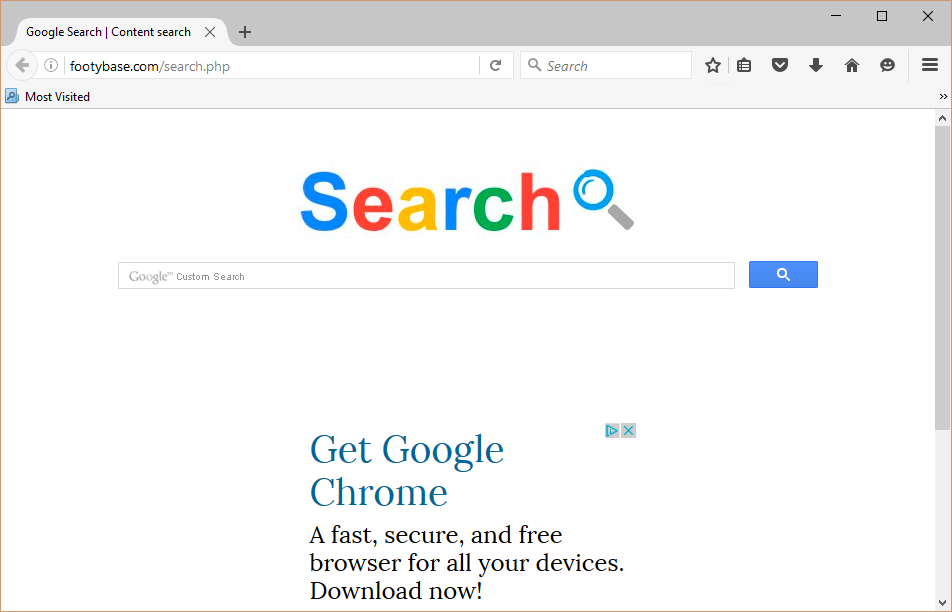Open the downloads arrow panel
Screen dimensions: 952x612
[816, 66]
